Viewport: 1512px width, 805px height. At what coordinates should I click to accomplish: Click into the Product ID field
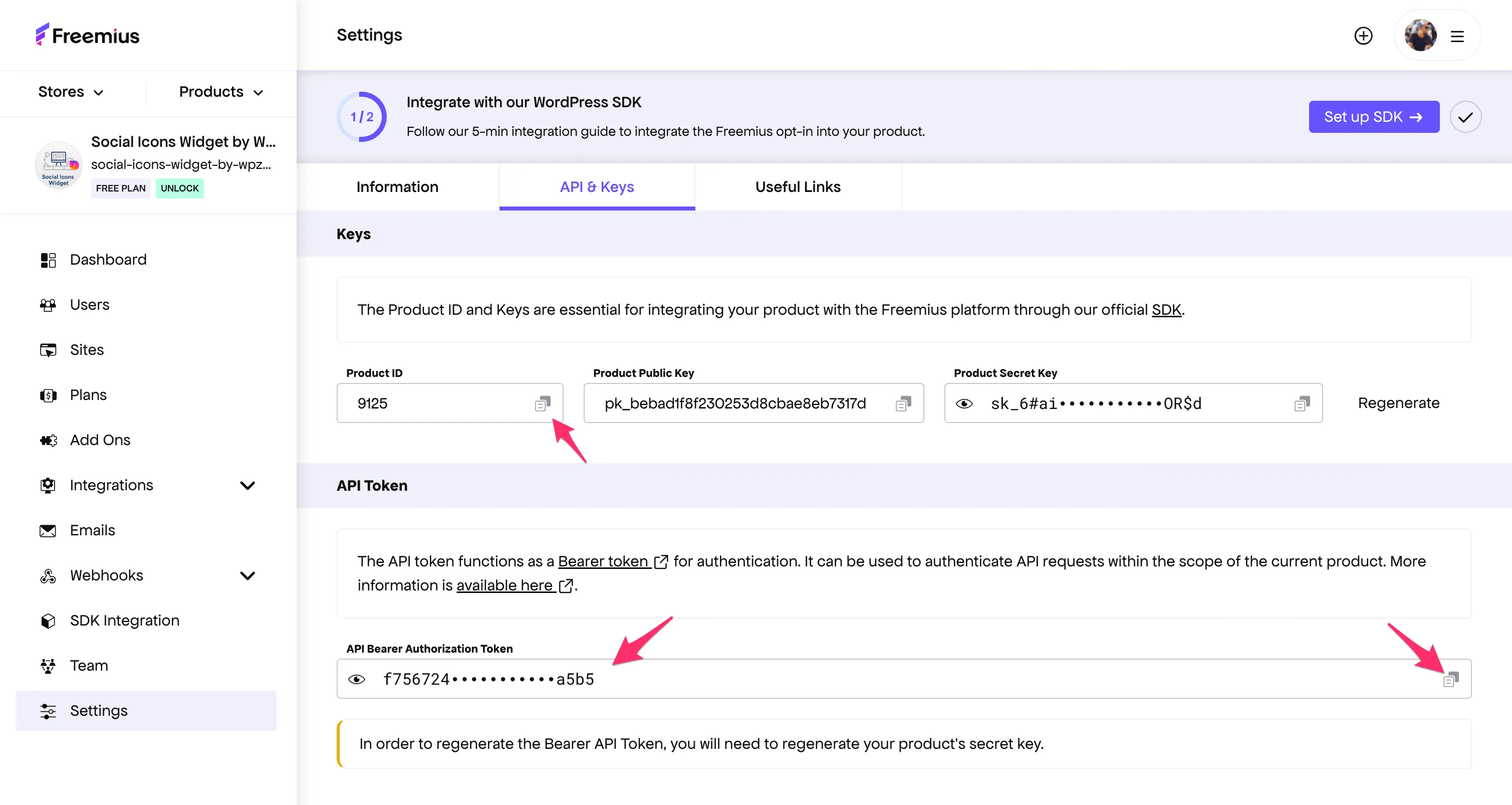point(449,404)
